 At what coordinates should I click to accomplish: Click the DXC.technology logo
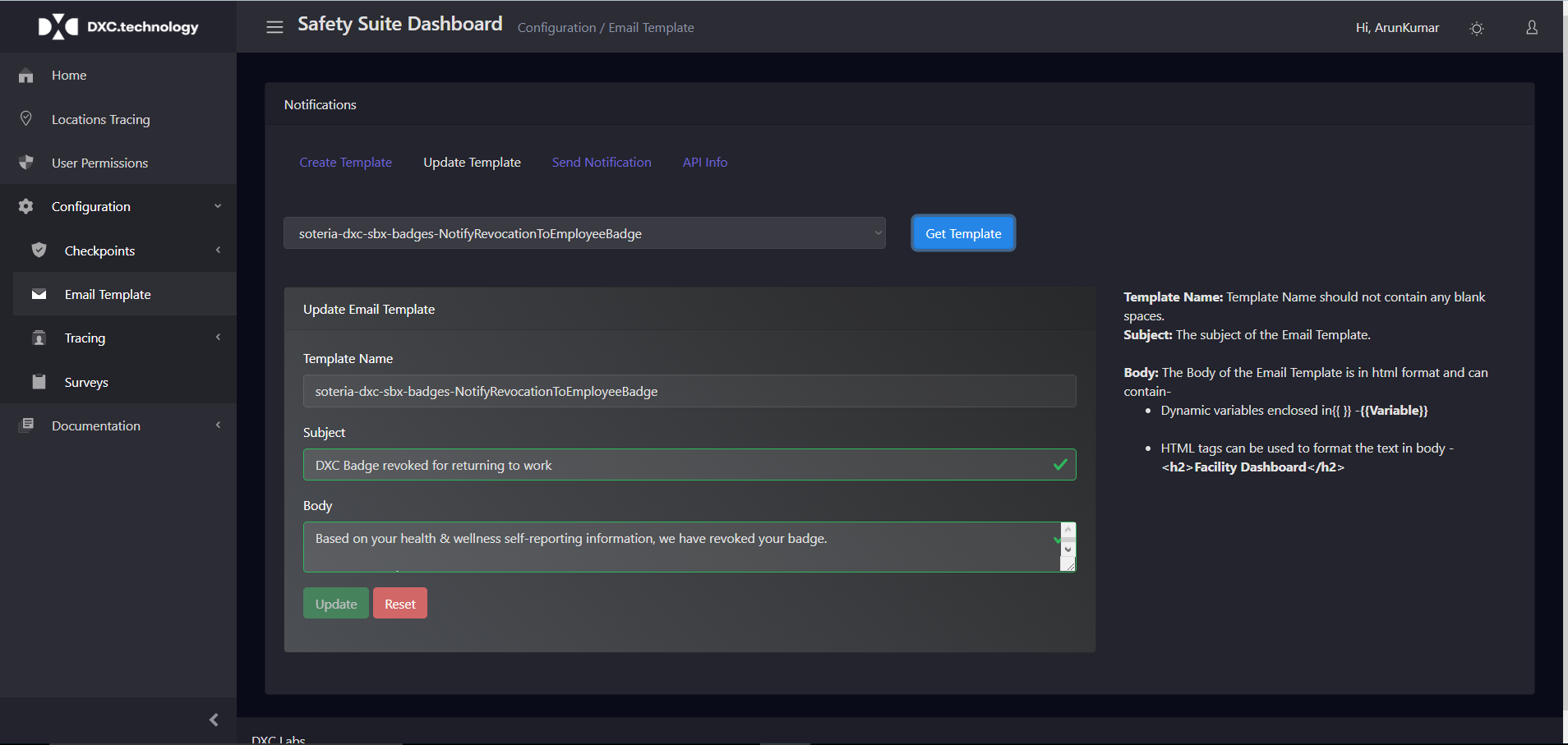[118, 26]
